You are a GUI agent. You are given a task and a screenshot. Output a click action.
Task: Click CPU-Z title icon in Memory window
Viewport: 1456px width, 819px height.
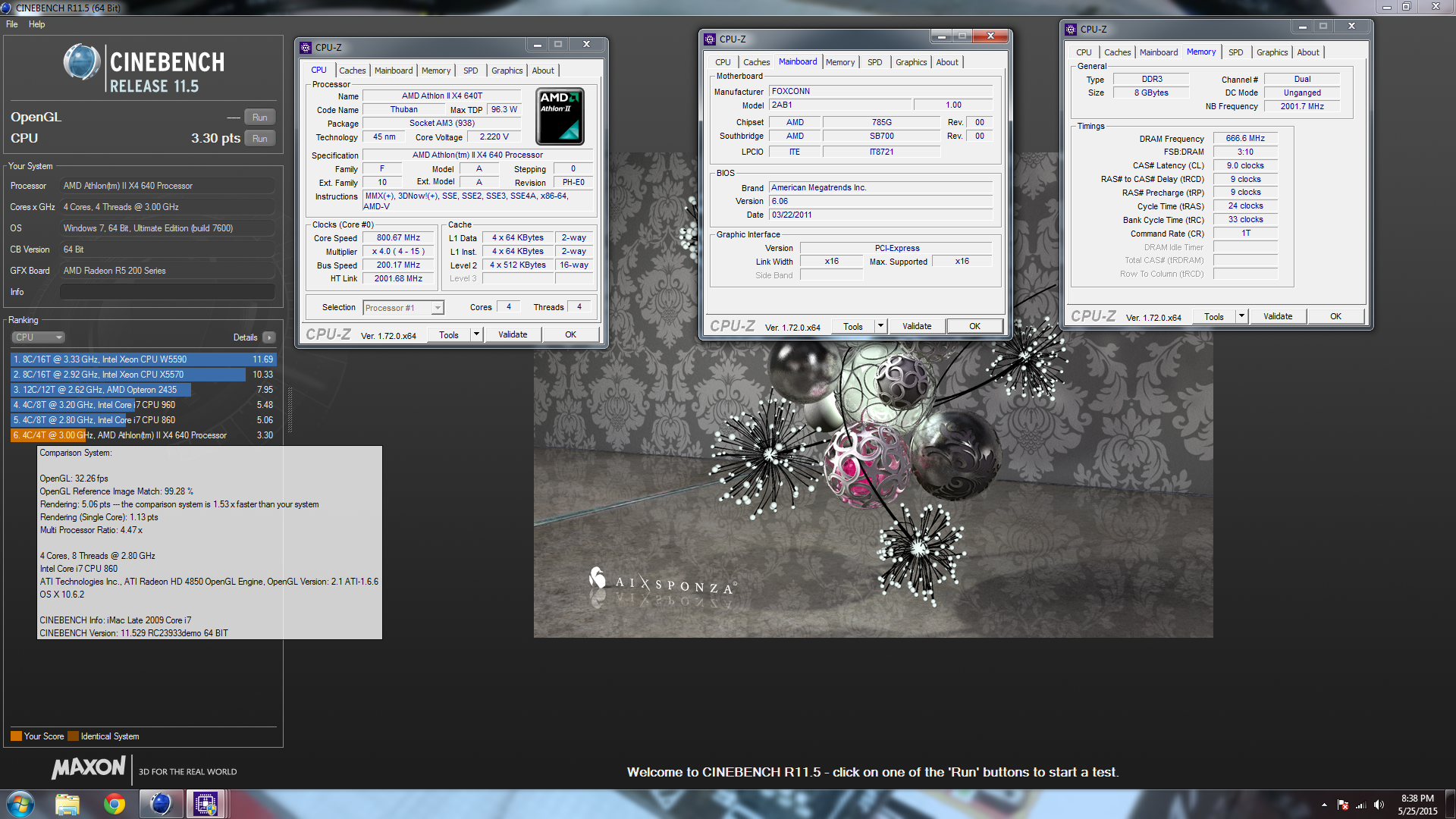1071,29
